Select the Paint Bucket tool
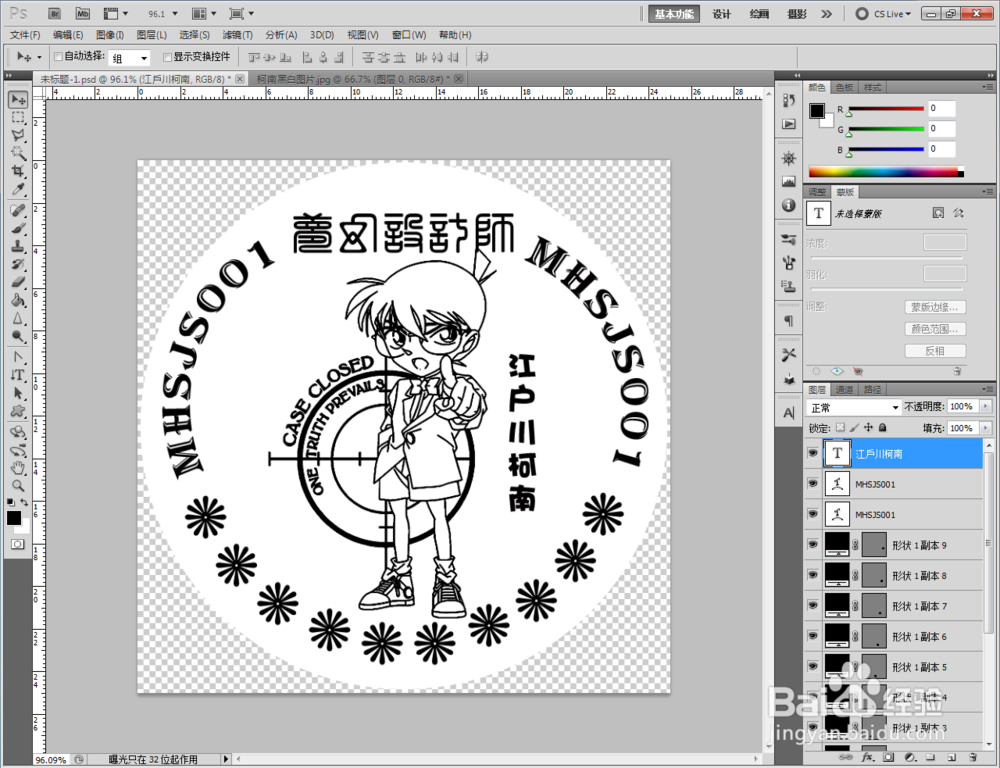This screenshot has height=768, width=1000. (18, 300)
